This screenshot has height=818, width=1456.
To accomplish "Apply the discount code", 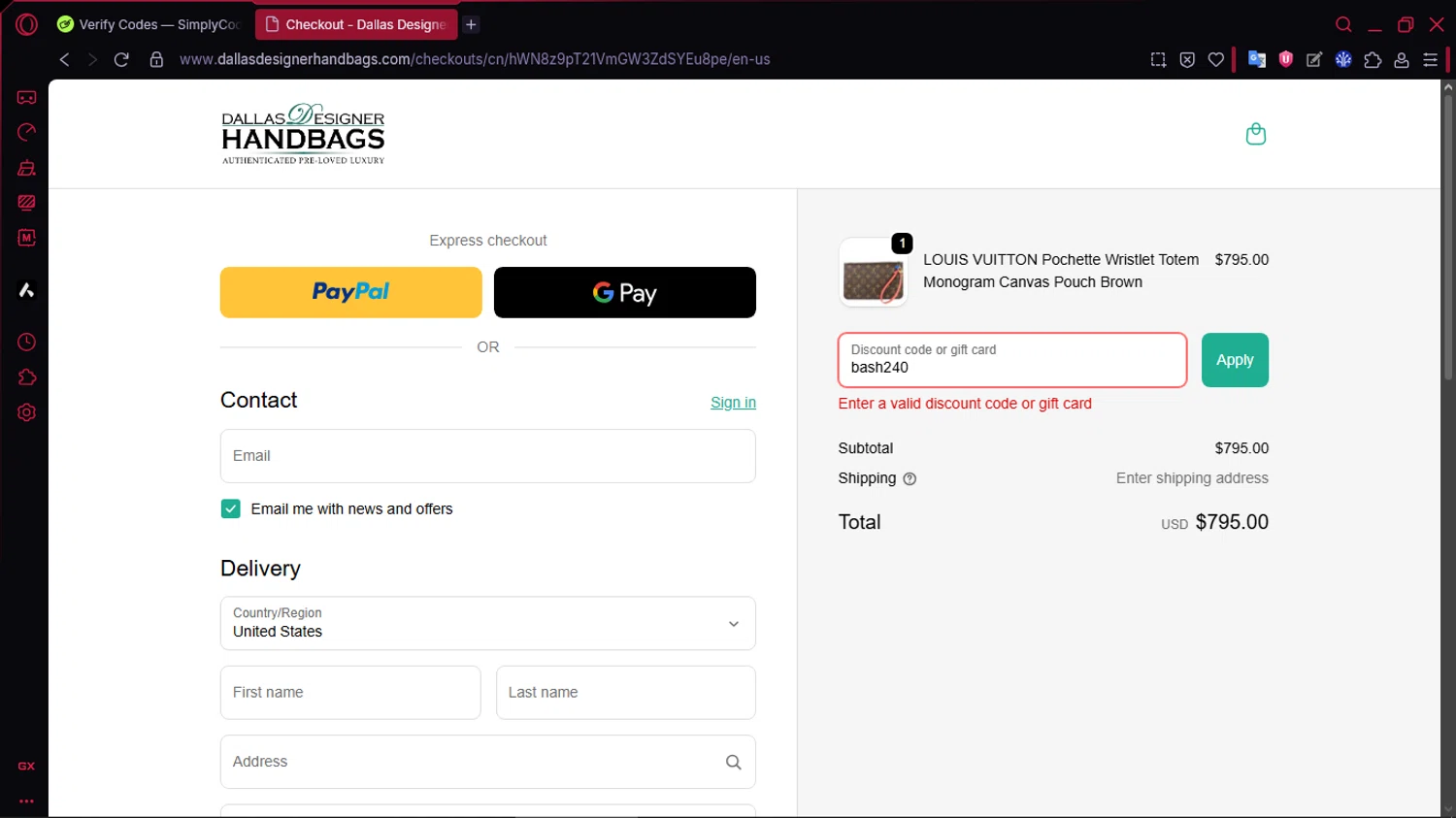I will (1235, 360).
